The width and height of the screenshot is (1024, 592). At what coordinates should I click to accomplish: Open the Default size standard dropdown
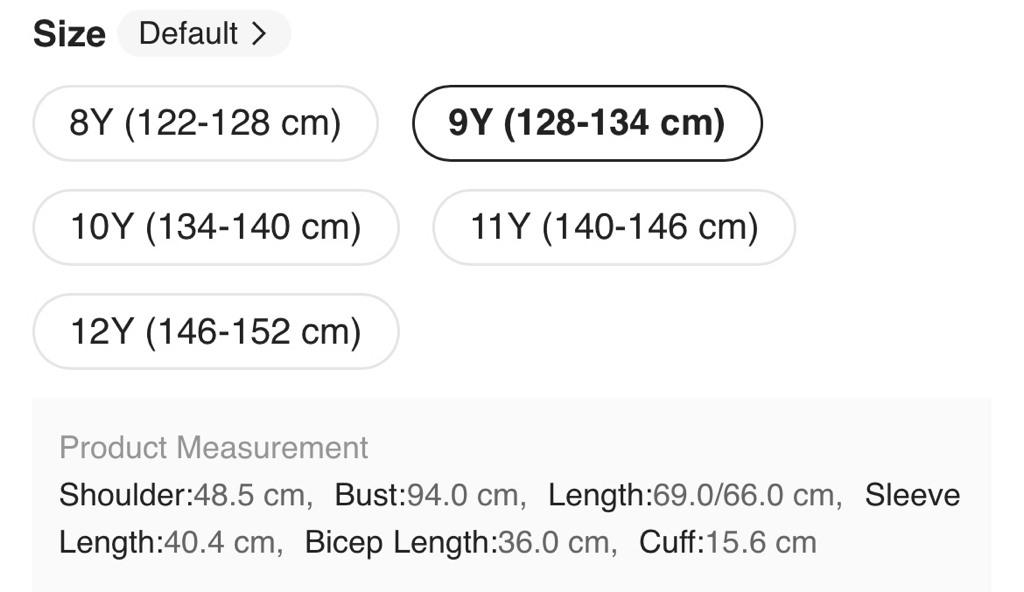203,34
